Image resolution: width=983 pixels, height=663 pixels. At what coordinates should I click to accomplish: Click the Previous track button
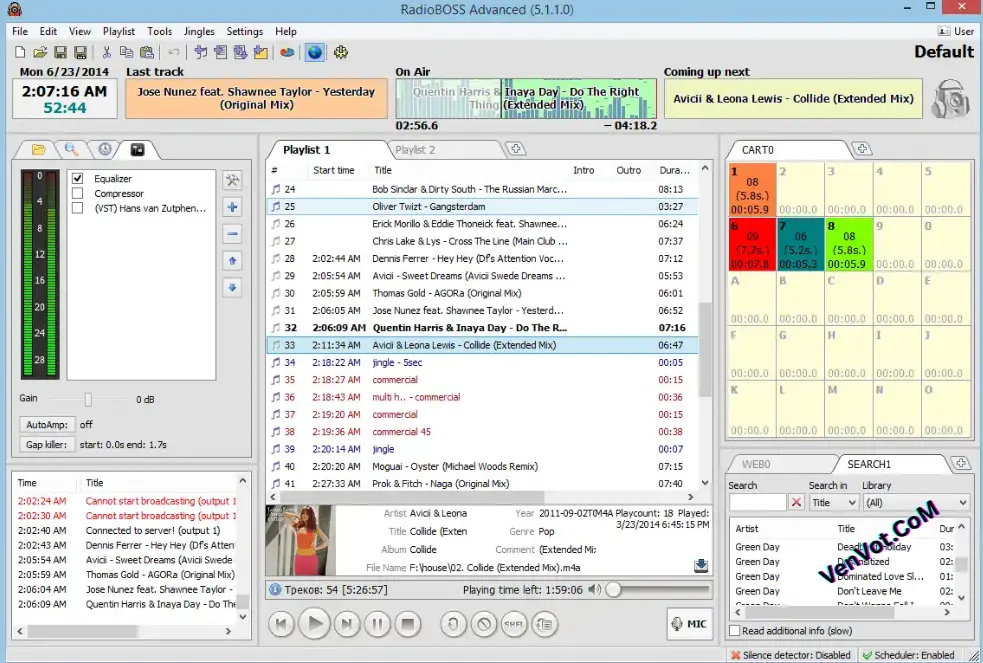[x=281, y=624]
